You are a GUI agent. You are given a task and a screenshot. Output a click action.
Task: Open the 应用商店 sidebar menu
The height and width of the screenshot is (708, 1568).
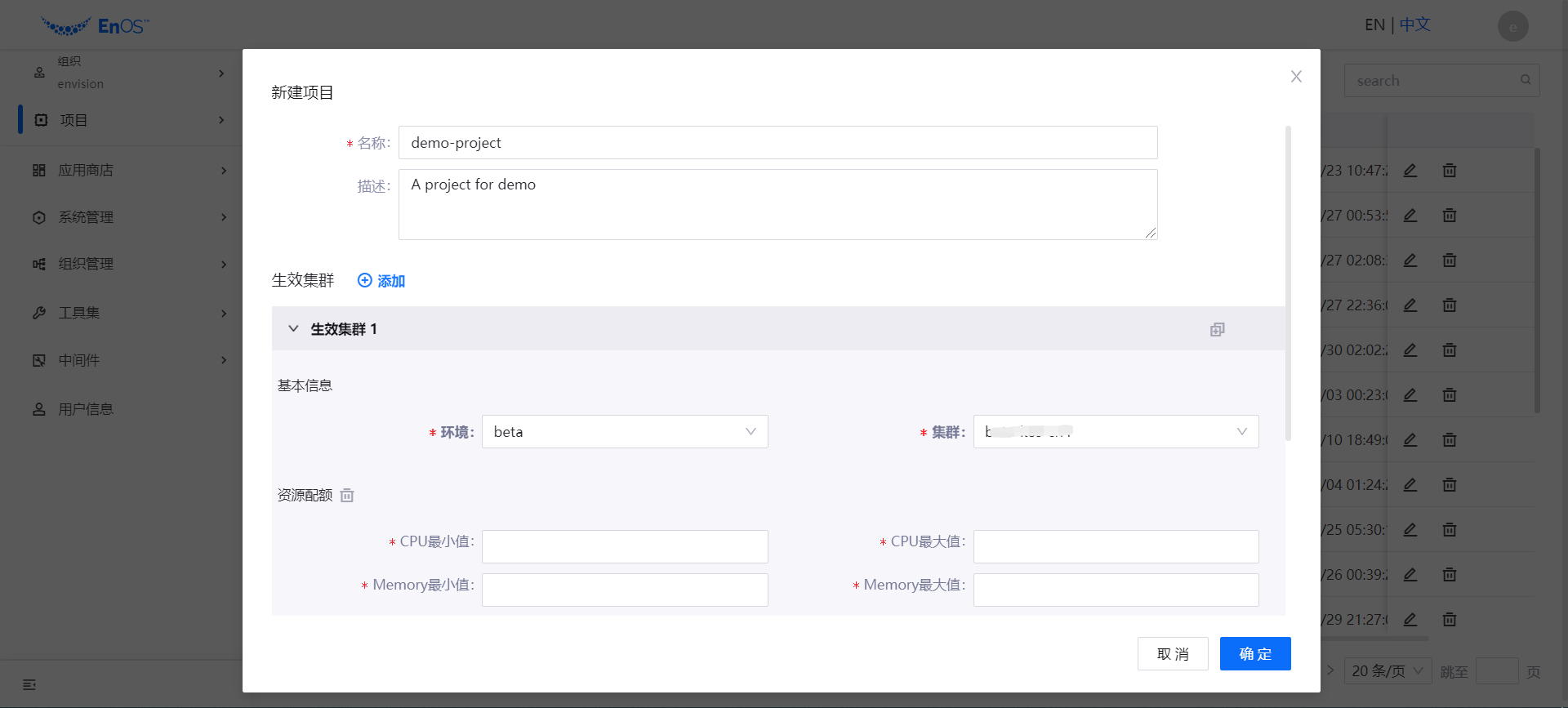pos(121,170)
